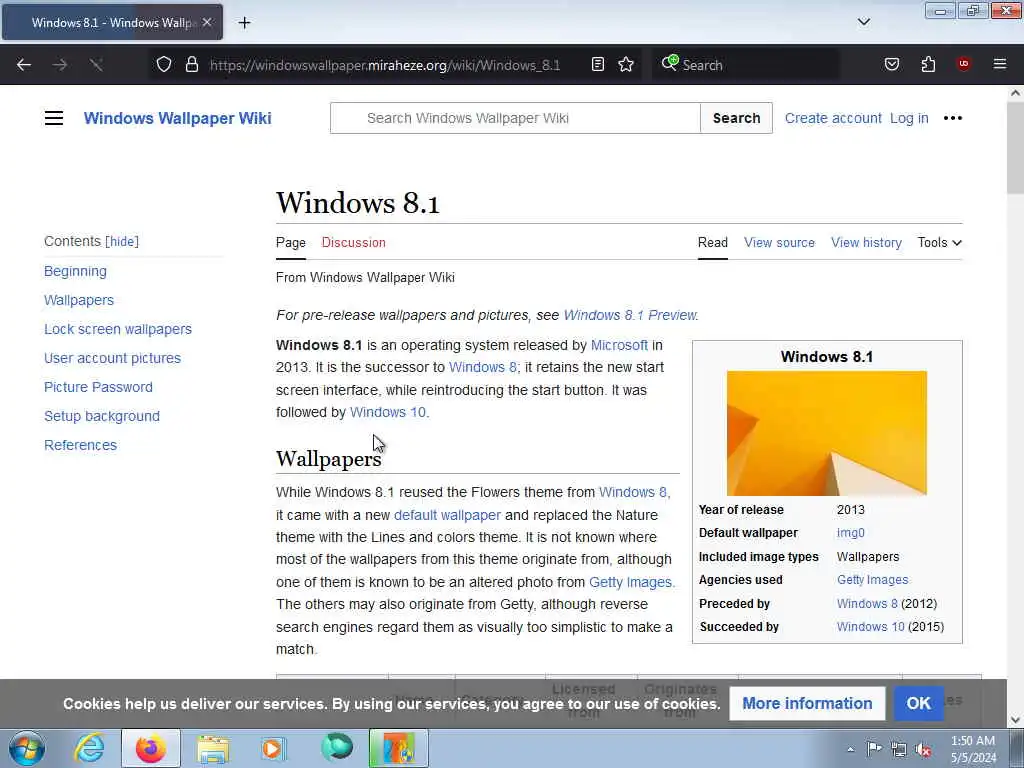This screenshot has width=1024, height=768.
Task: Open the img0 infobox link
Action: [x=850, y=533]
